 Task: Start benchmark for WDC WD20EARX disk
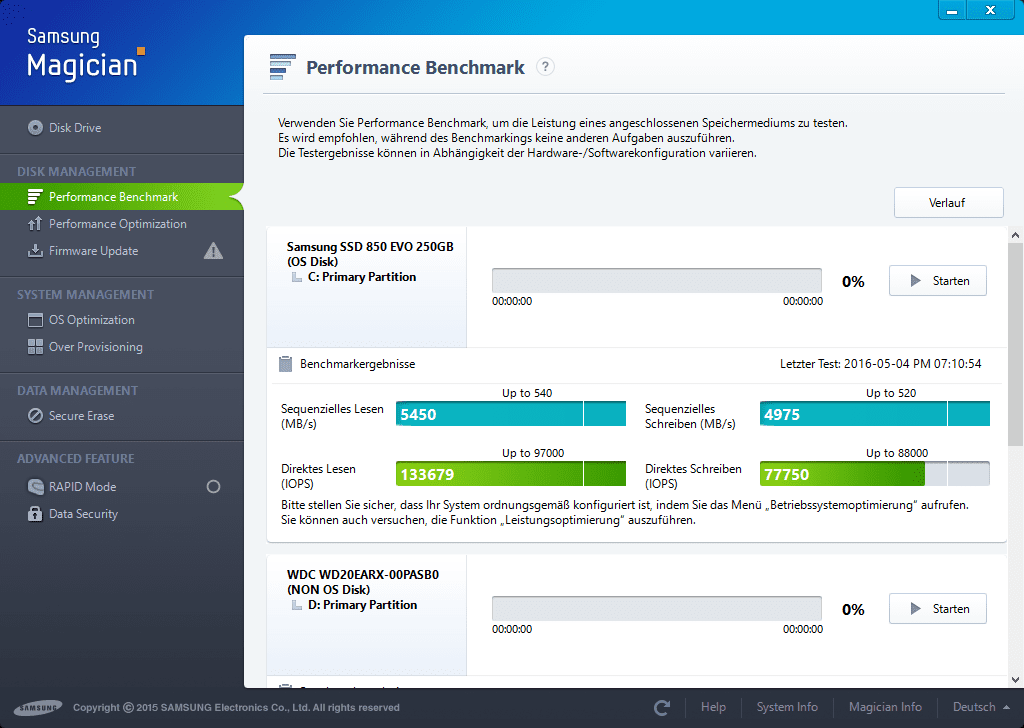(937, 609)
